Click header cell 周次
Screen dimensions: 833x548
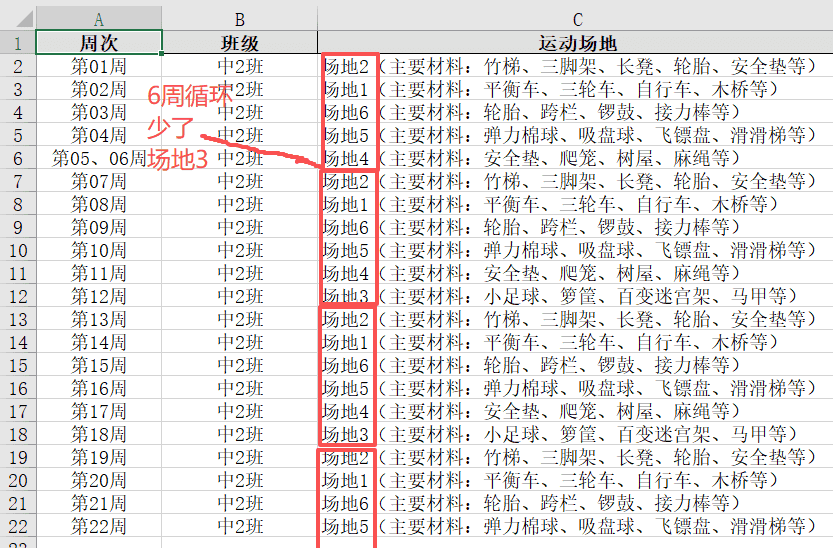coord(99,42)
